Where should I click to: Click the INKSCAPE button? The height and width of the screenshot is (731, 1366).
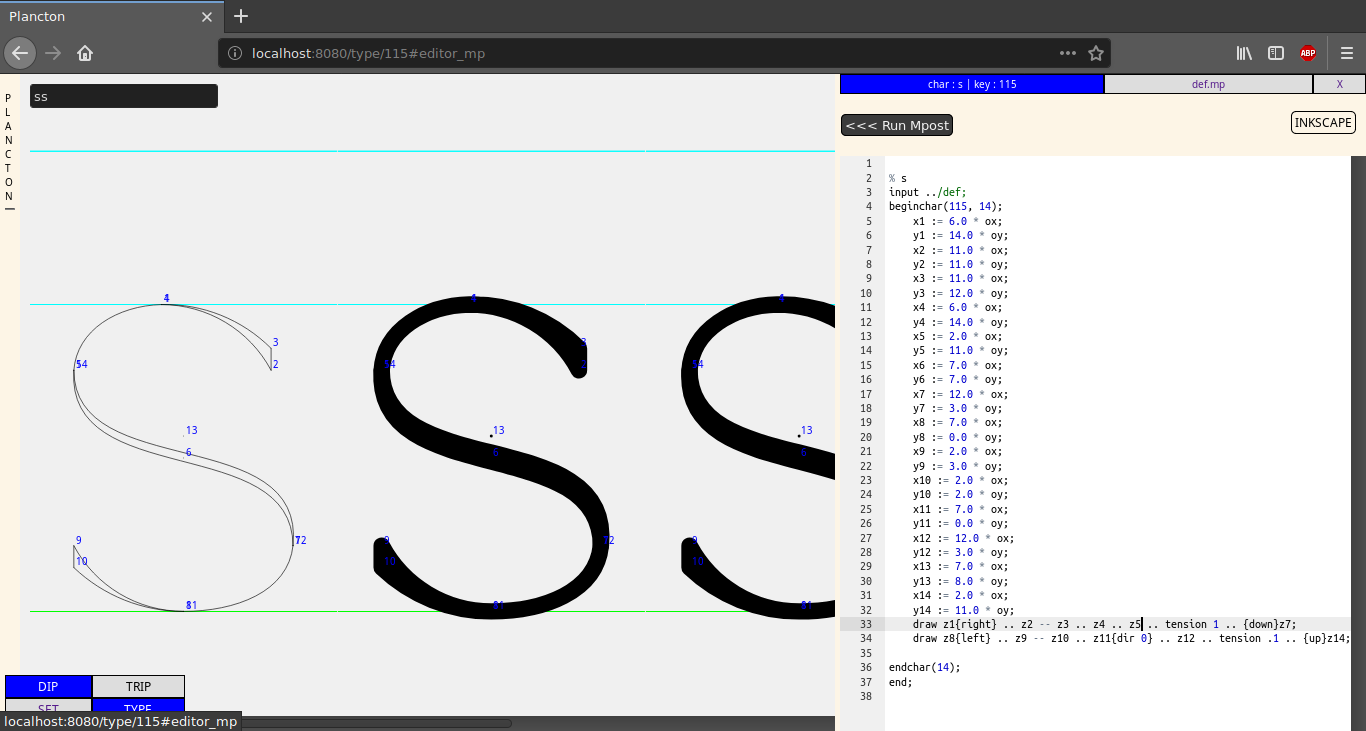[1323, 123]
